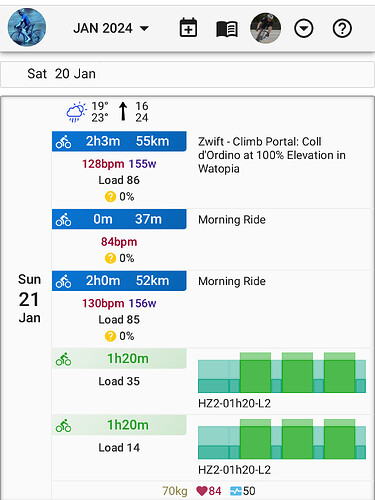Screen dimensions: 375x500
Task: Open the help question mark icon
Action: 342,28
